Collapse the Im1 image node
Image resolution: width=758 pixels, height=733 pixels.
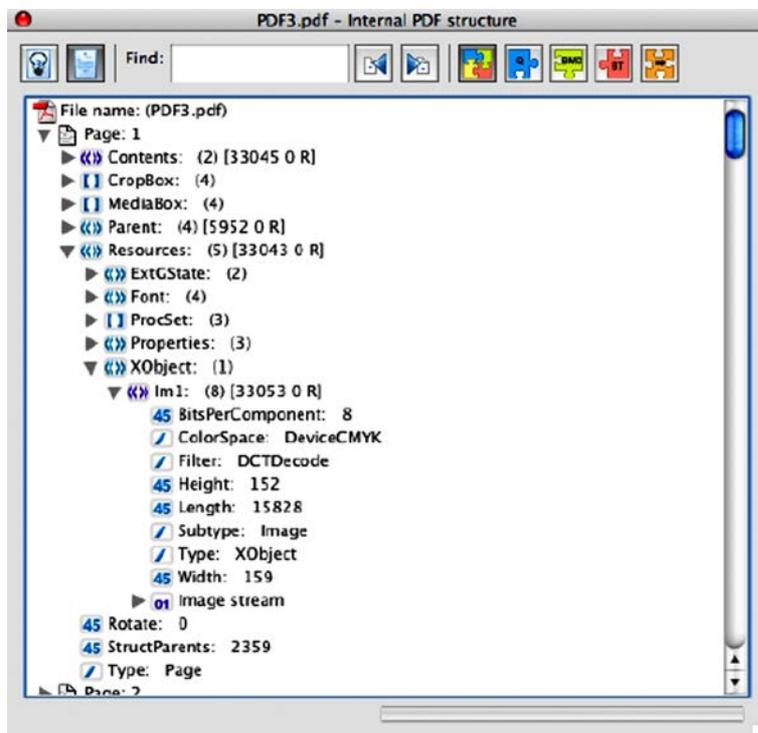114,392
